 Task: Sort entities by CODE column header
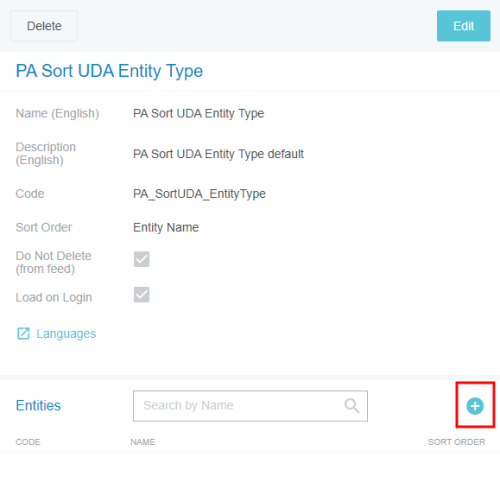pyautogui.click(x=28, y=442)
